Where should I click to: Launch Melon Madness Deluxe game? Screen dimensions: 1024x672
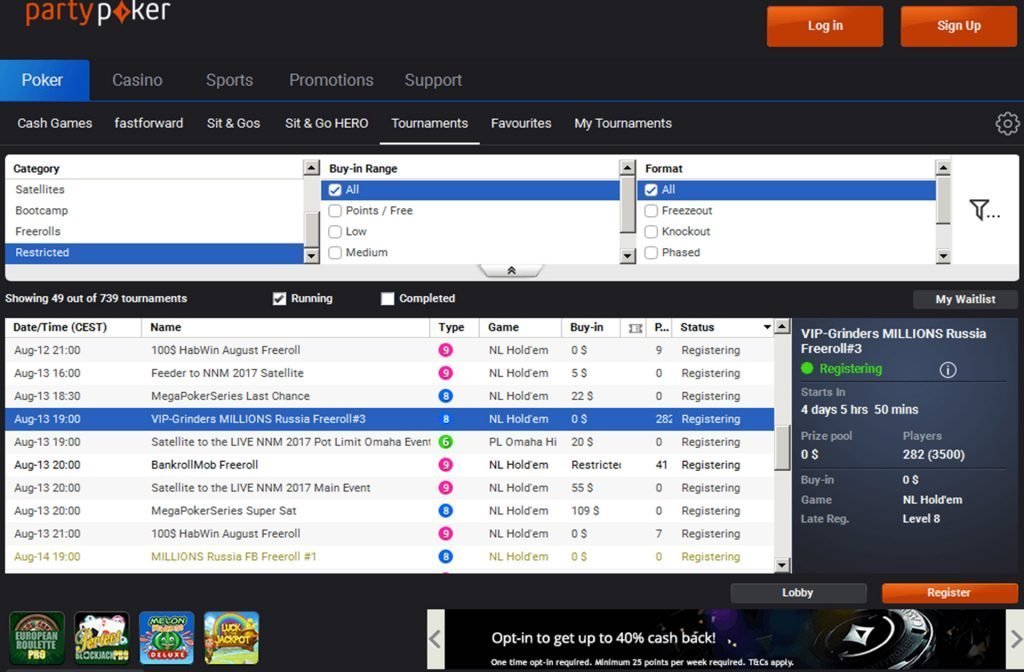(x=167, y=638)
